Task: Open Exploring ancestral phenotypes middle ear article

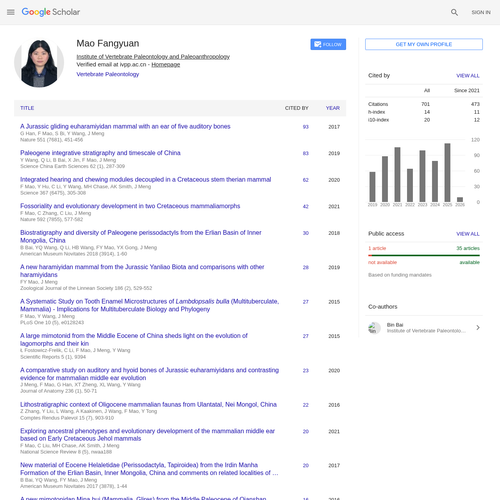Action: [147, 435]
